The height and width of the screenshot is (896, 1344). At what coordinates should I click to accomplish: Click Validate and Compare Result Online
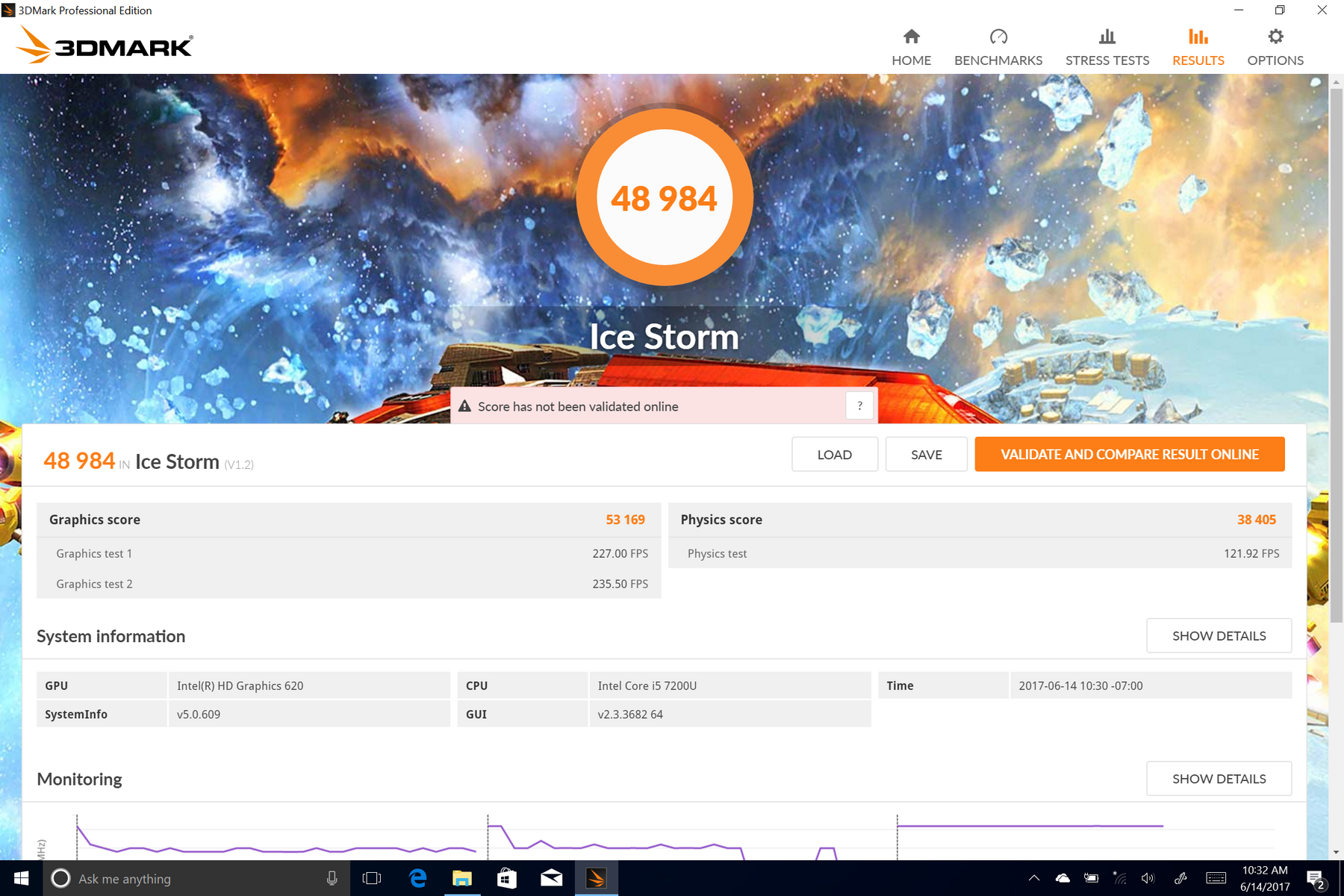coord(1129,455)
